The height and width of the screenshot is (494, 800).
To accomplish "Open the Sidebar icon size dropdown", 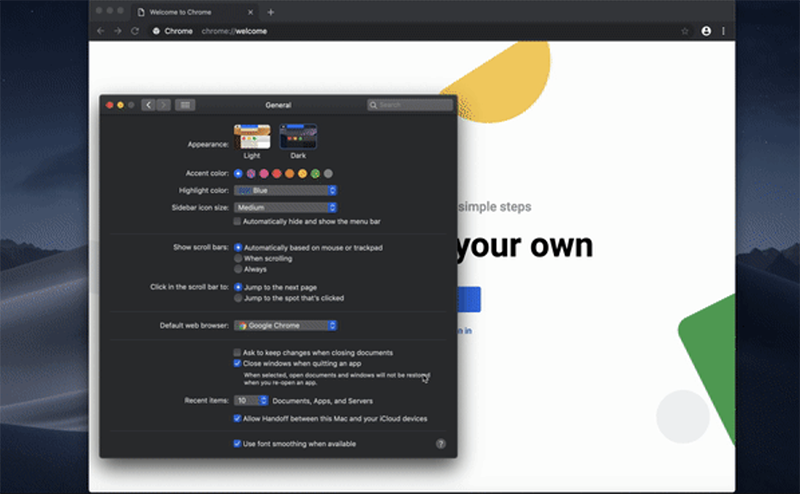I will point(285,208).
